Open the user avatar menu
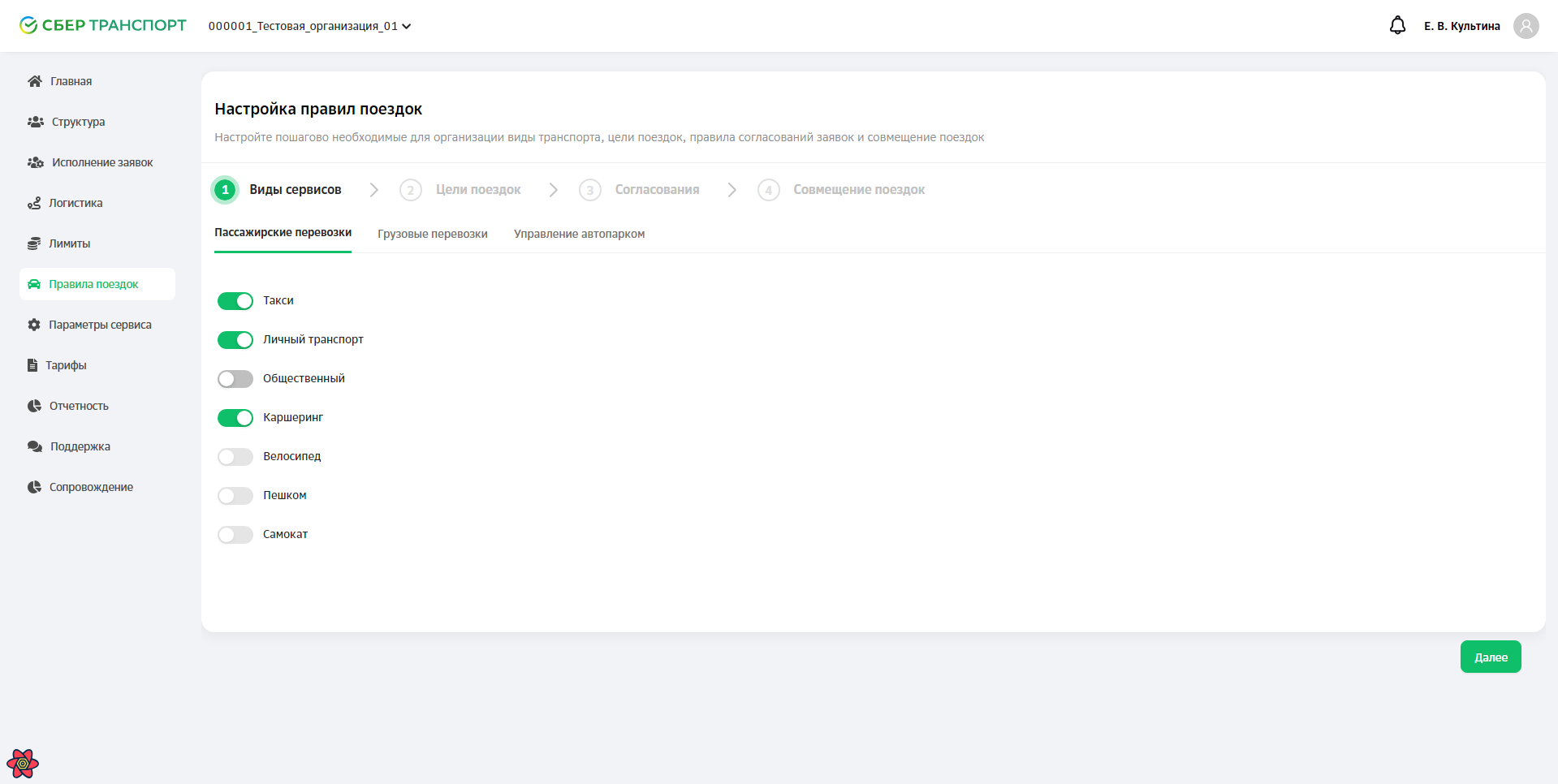Screen dimensions: 1558x784 [1526, 26]
